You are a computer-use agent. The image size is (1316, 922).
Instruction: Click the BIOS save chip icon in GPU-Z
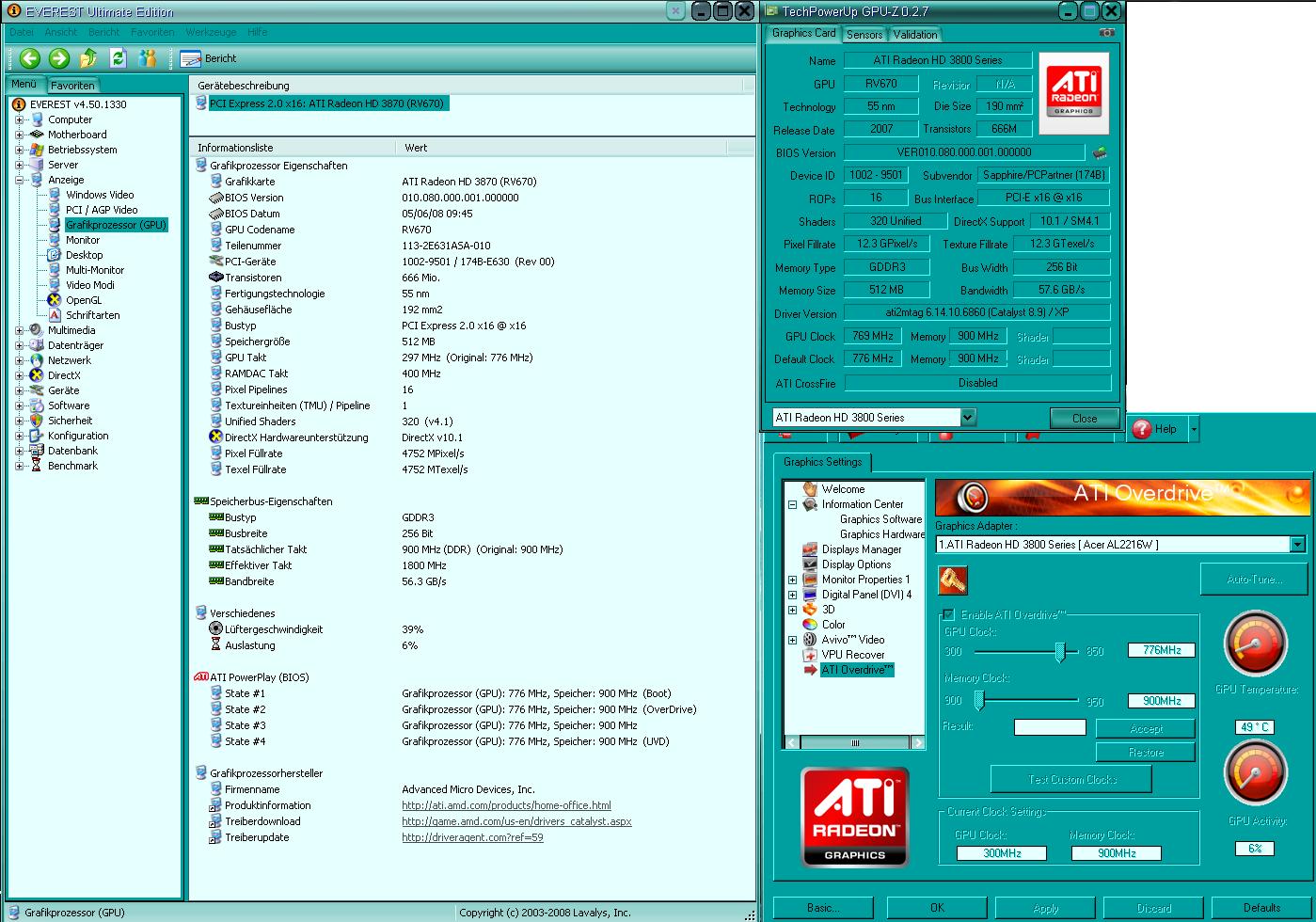(x=1099, y=152)
